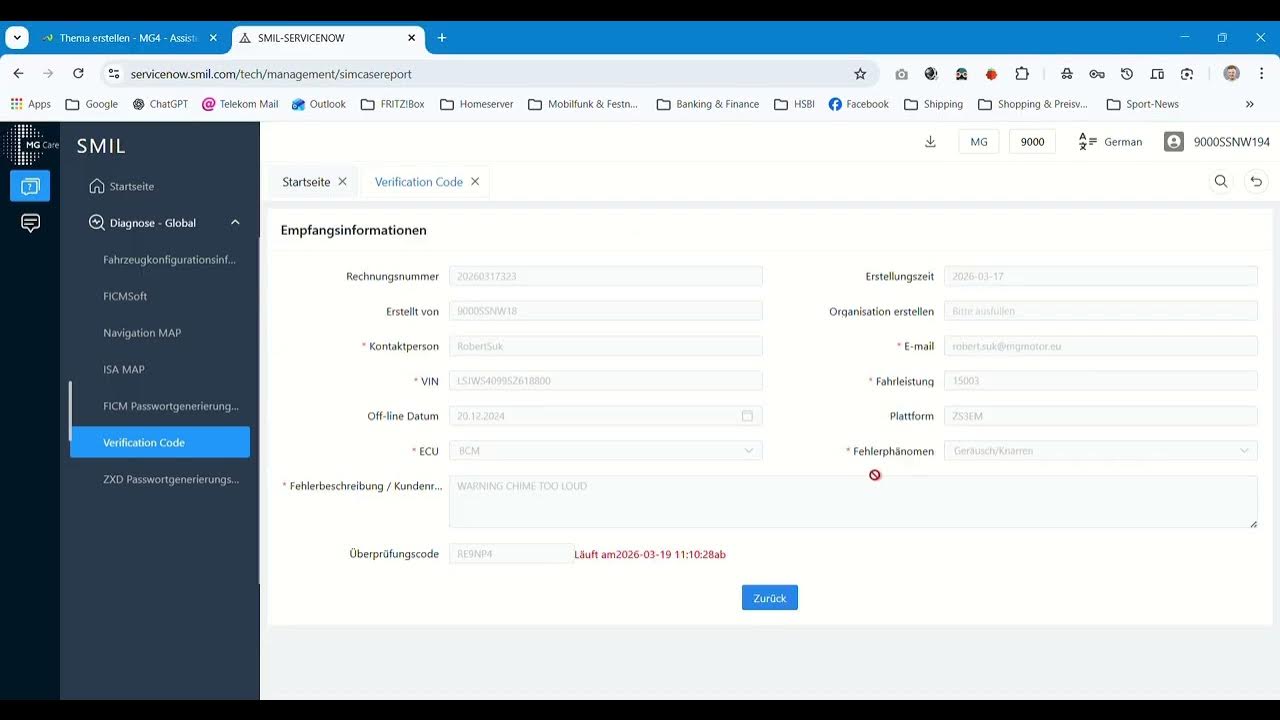
Task: Open the ECU dropdown
Action: (x=605, y=451)
